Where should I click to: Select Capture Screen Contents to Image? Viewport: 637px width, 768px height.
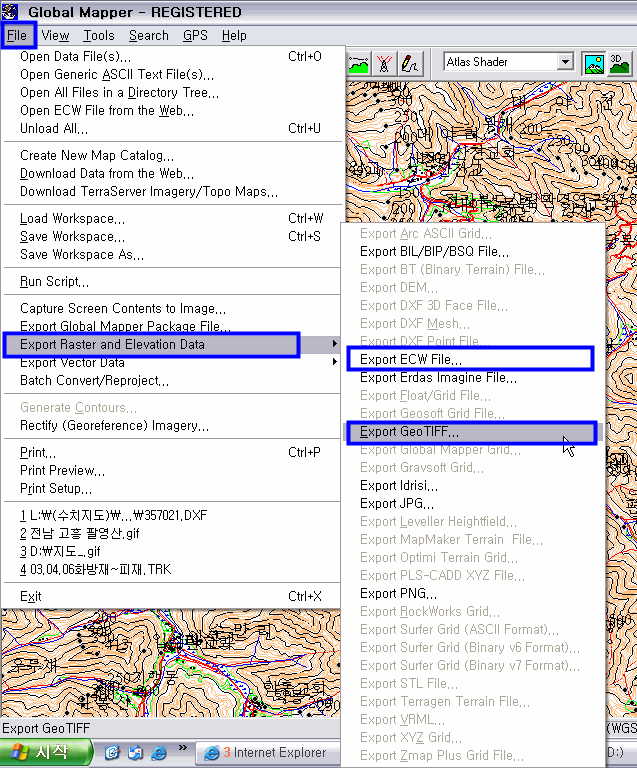pyautogui.click(x=171, y=309)
